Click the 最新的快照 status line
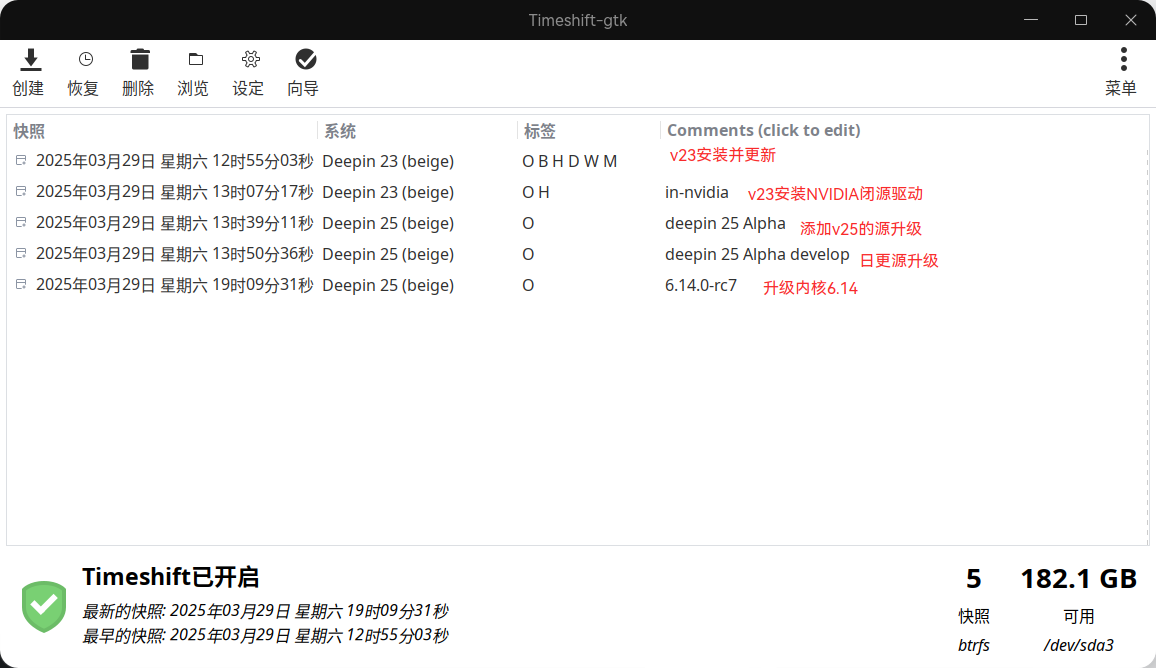 click(265, 610)
